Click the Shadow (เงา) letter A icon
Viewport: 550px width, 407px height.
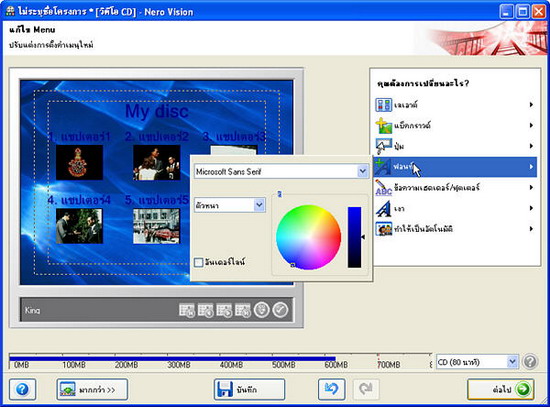coord(383,208)
